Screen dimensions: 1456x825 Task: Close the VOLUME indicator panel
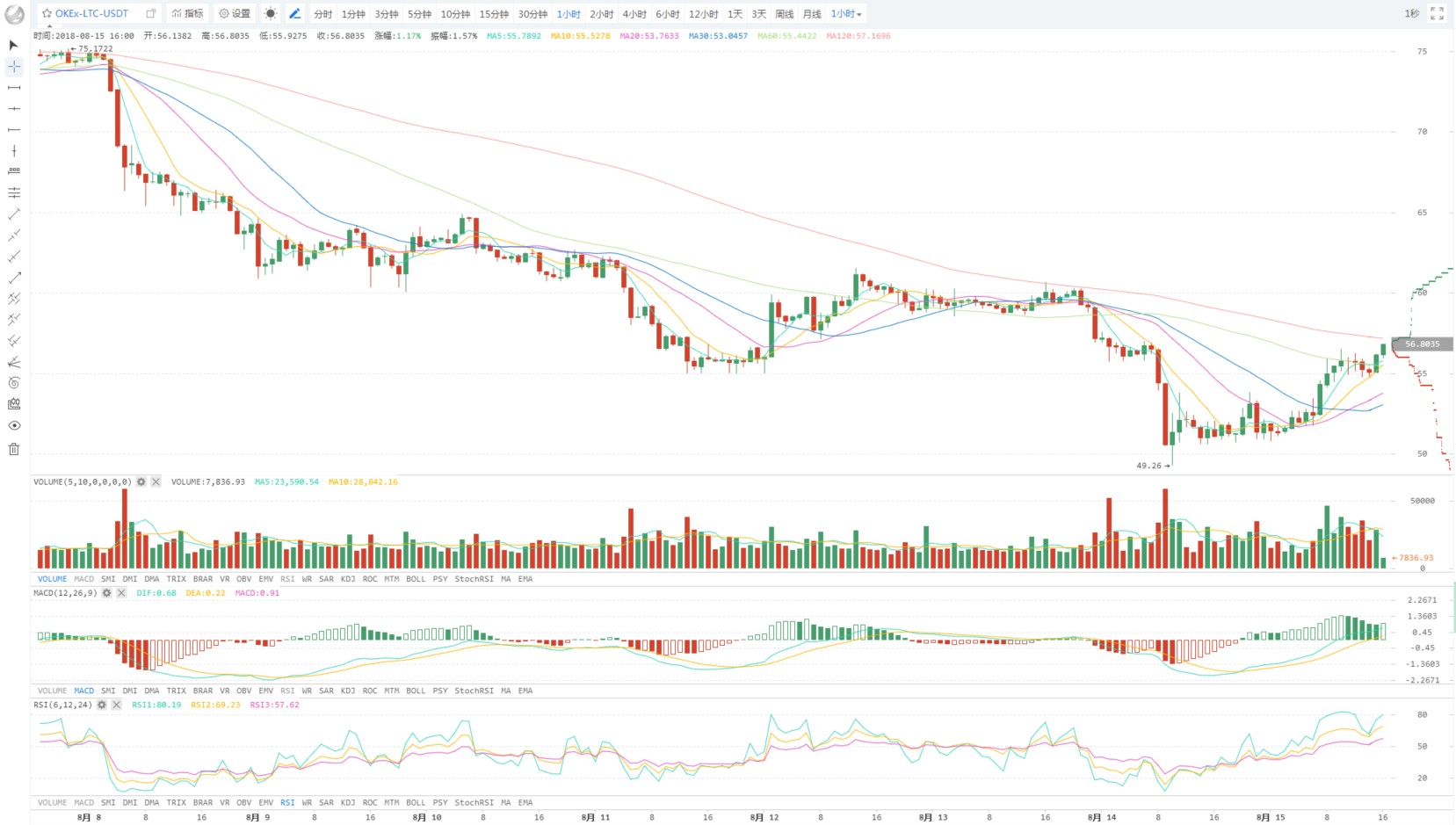click(156, 482)
